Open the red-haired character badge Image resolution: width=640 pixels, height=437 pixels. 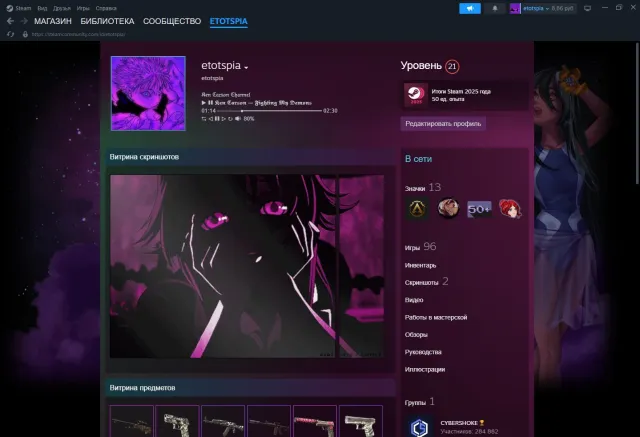[x=510, y=209]
